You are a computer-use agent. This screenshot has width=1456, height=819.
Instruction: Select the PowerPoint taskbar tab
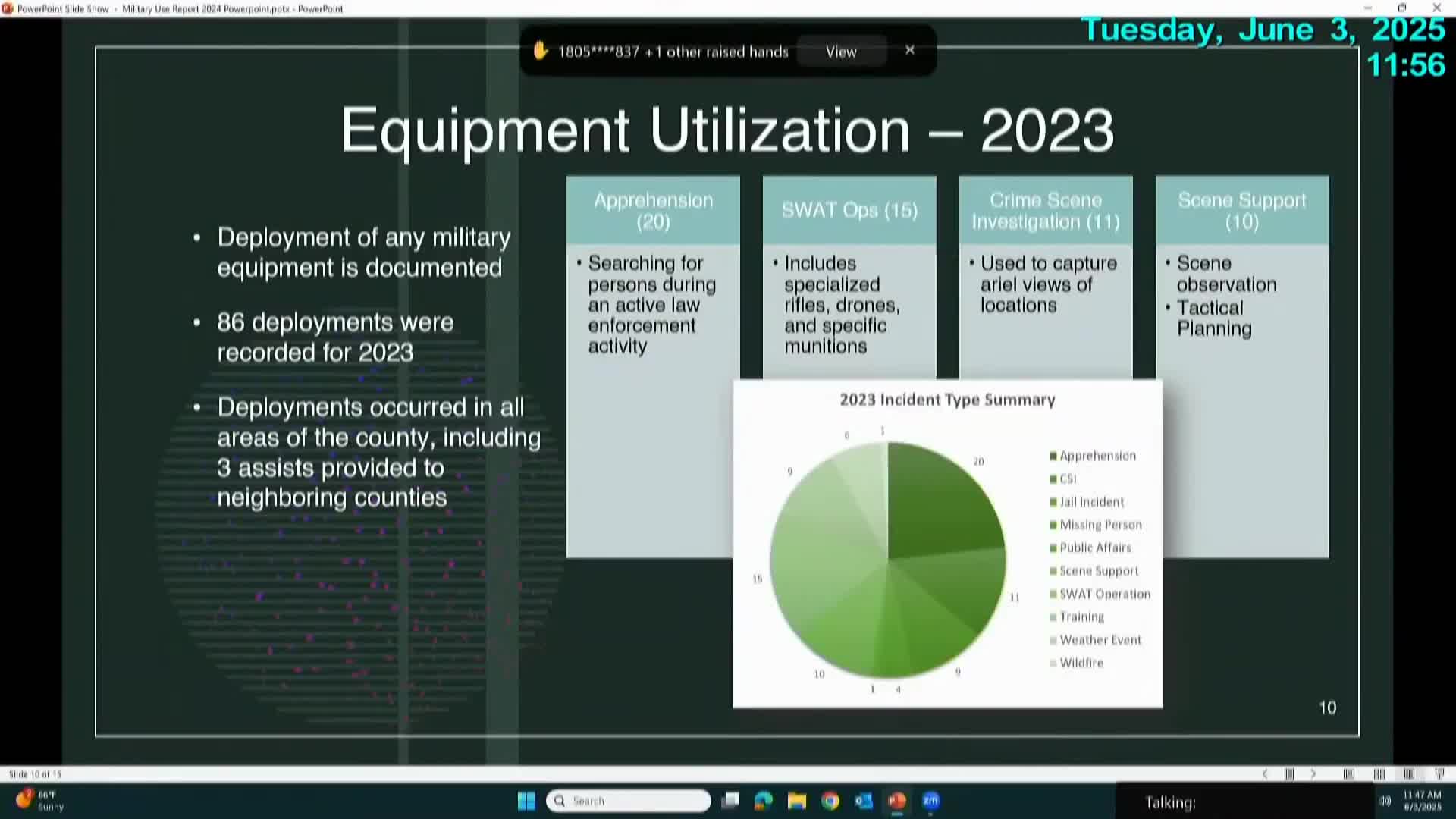pyautogui.click(x=897, y=802)
